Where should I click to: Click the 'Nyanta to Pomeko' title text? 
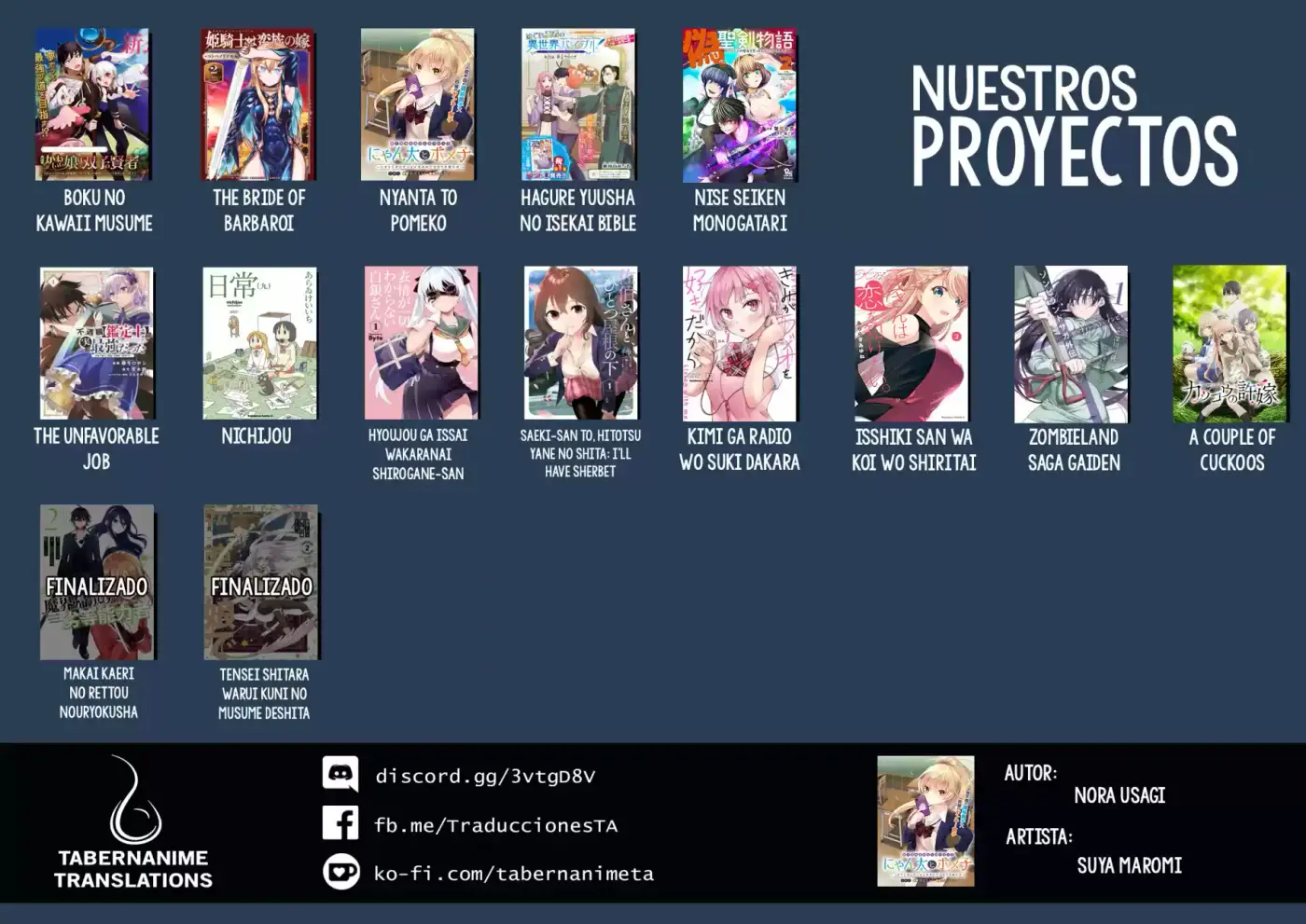tap(418, 210)
